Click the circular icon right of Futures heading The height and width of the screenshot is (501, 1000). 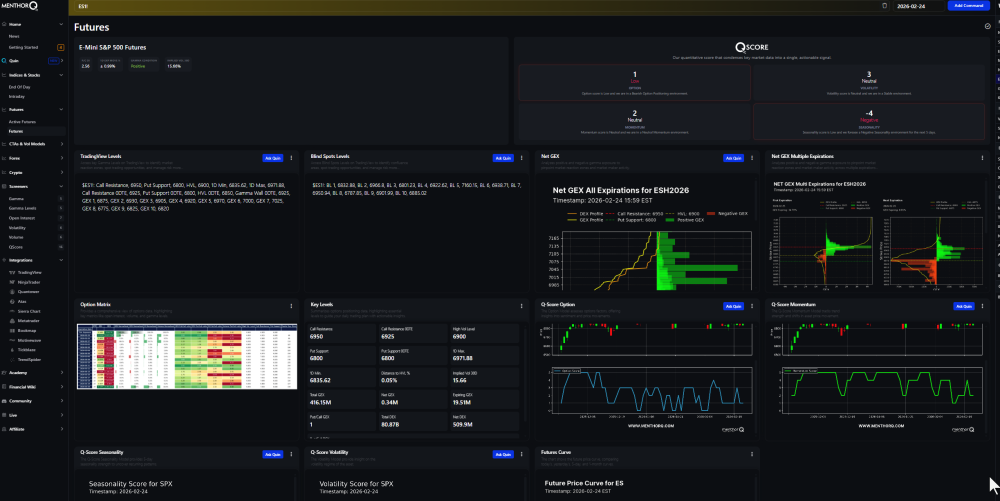click(988, 27)
